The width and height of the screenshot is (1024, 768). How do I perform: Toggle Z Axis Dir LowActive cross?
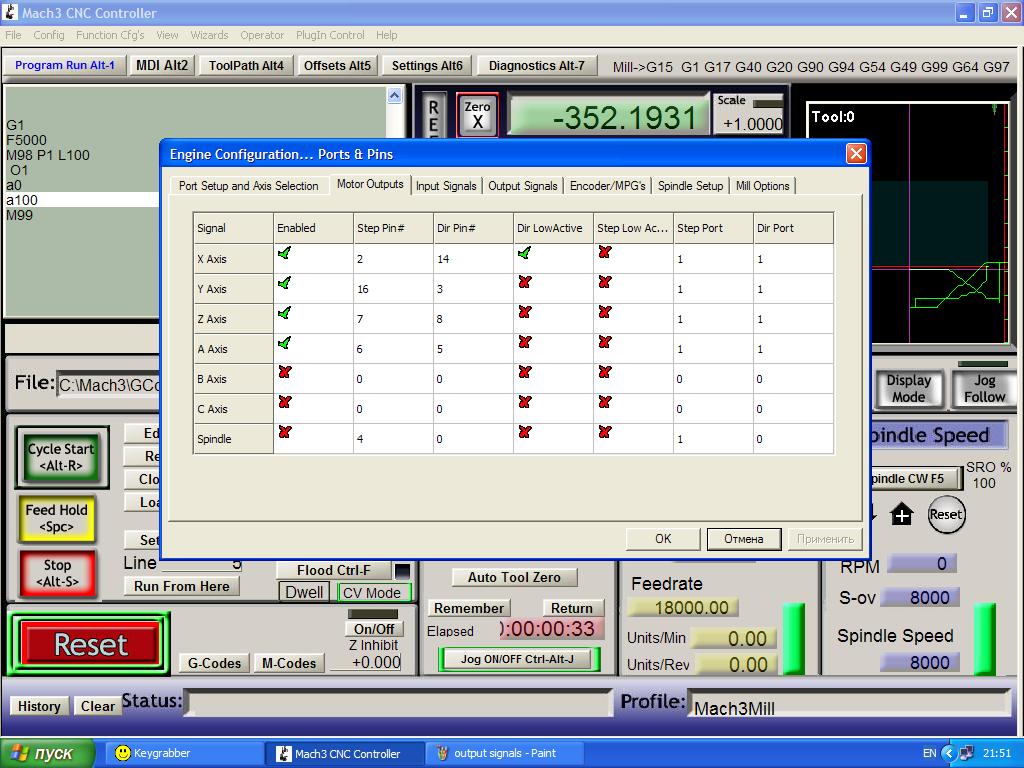pyautogui.click(x=524, y=312)
